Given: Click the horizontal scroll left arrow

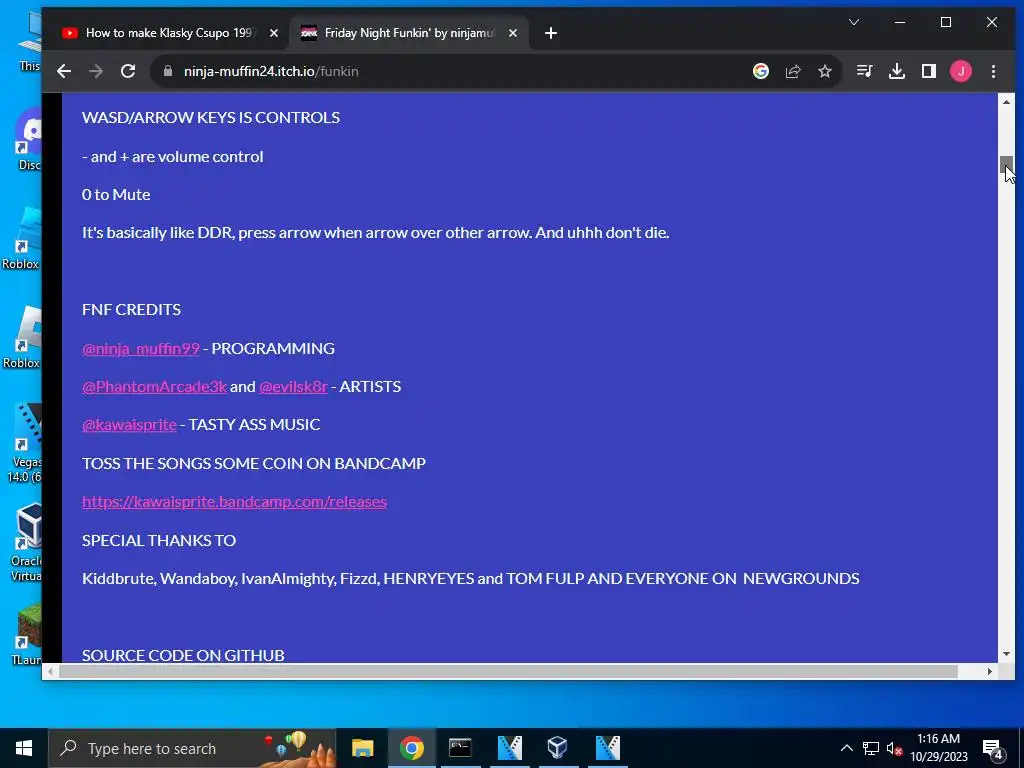Looking at the screenshot, I should (51, 671).
